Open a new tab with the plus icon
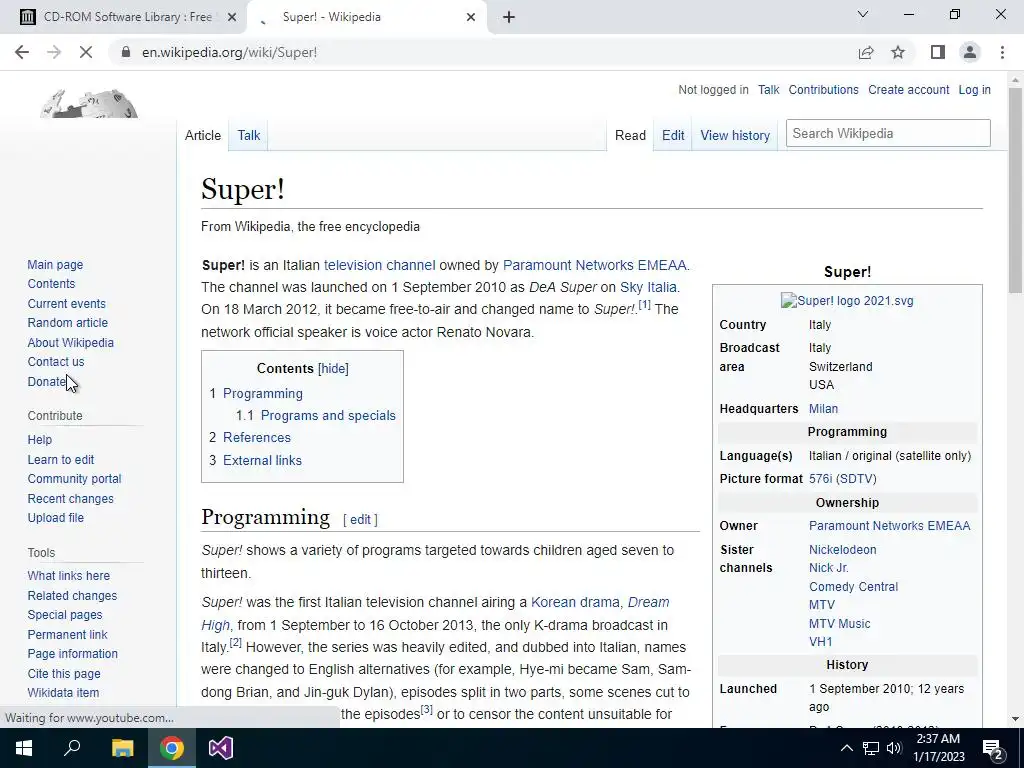Viewport: 1024px width, 768px height. [509, 17]
